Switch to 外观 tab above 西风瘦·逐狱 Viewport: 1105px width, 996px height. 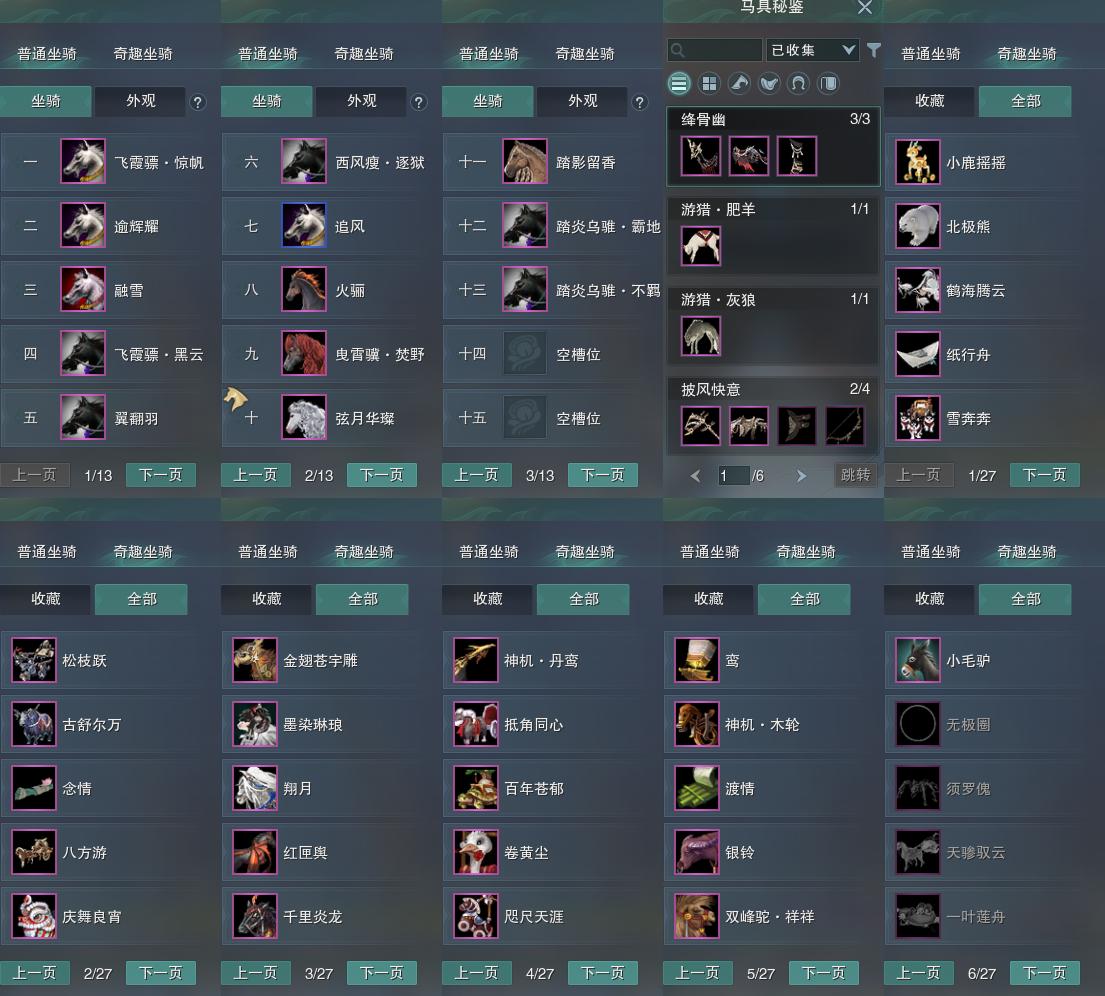pyautogui.click(x=362, y=102)
